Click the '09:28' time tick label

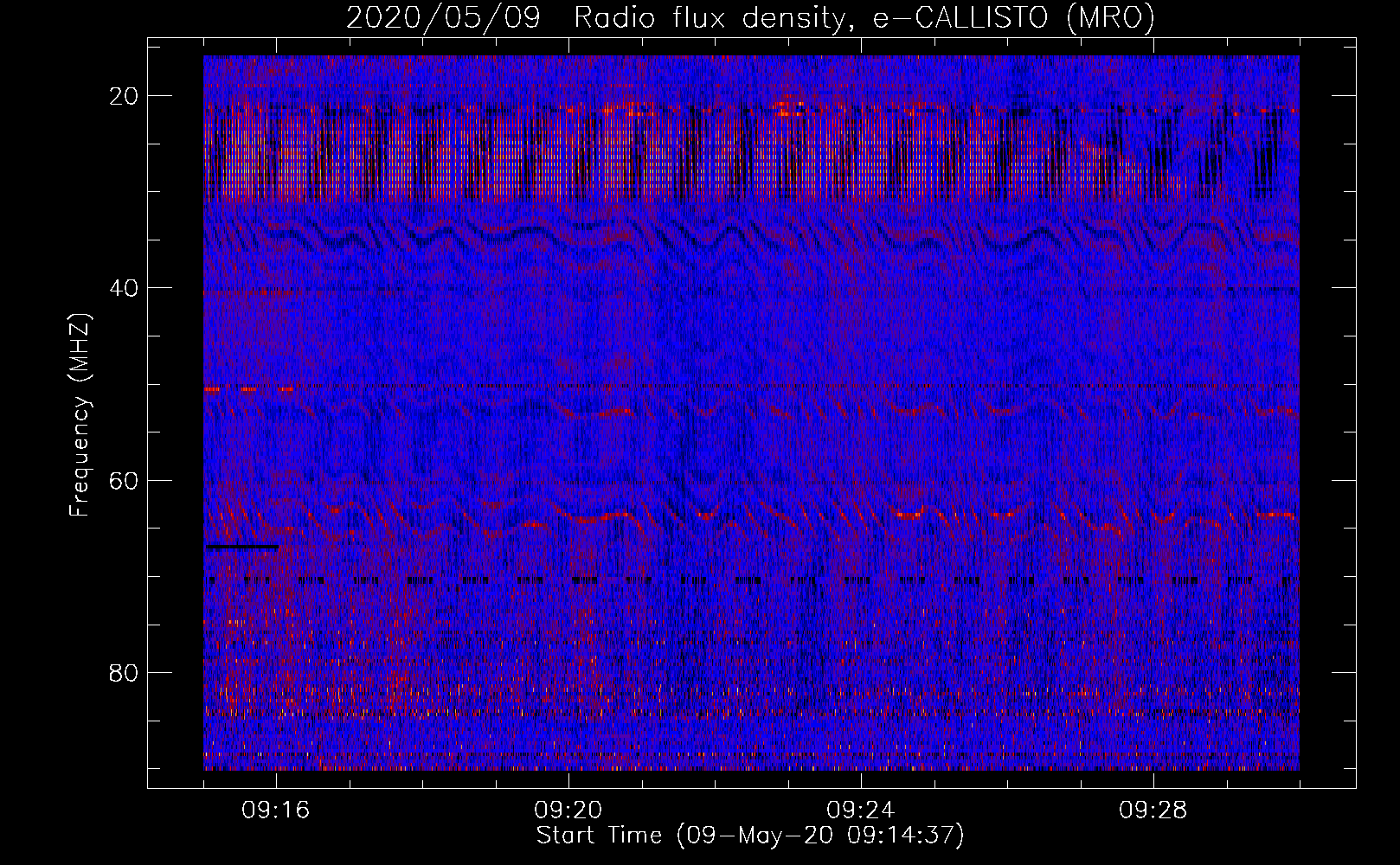coord(1153,811)
